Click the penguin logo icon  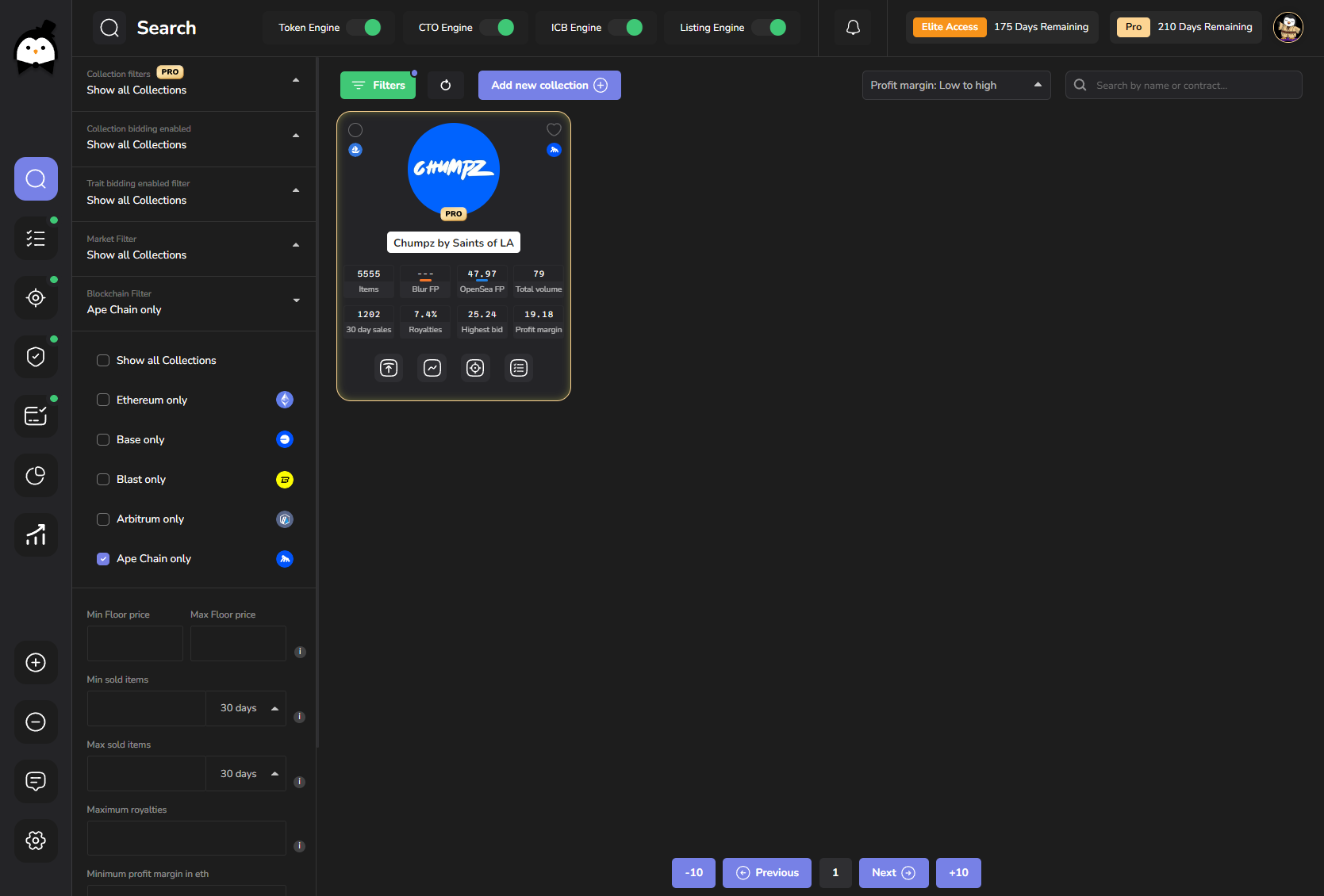point(36,49)
